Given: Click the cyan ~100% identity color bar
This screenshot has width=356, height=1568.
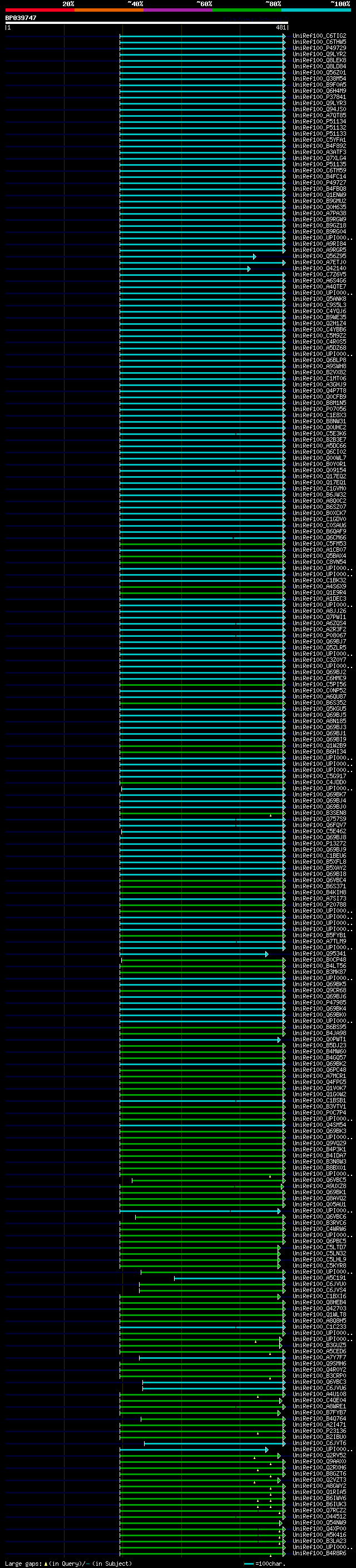Looking at the screenshot, I should tap(316, 10).
